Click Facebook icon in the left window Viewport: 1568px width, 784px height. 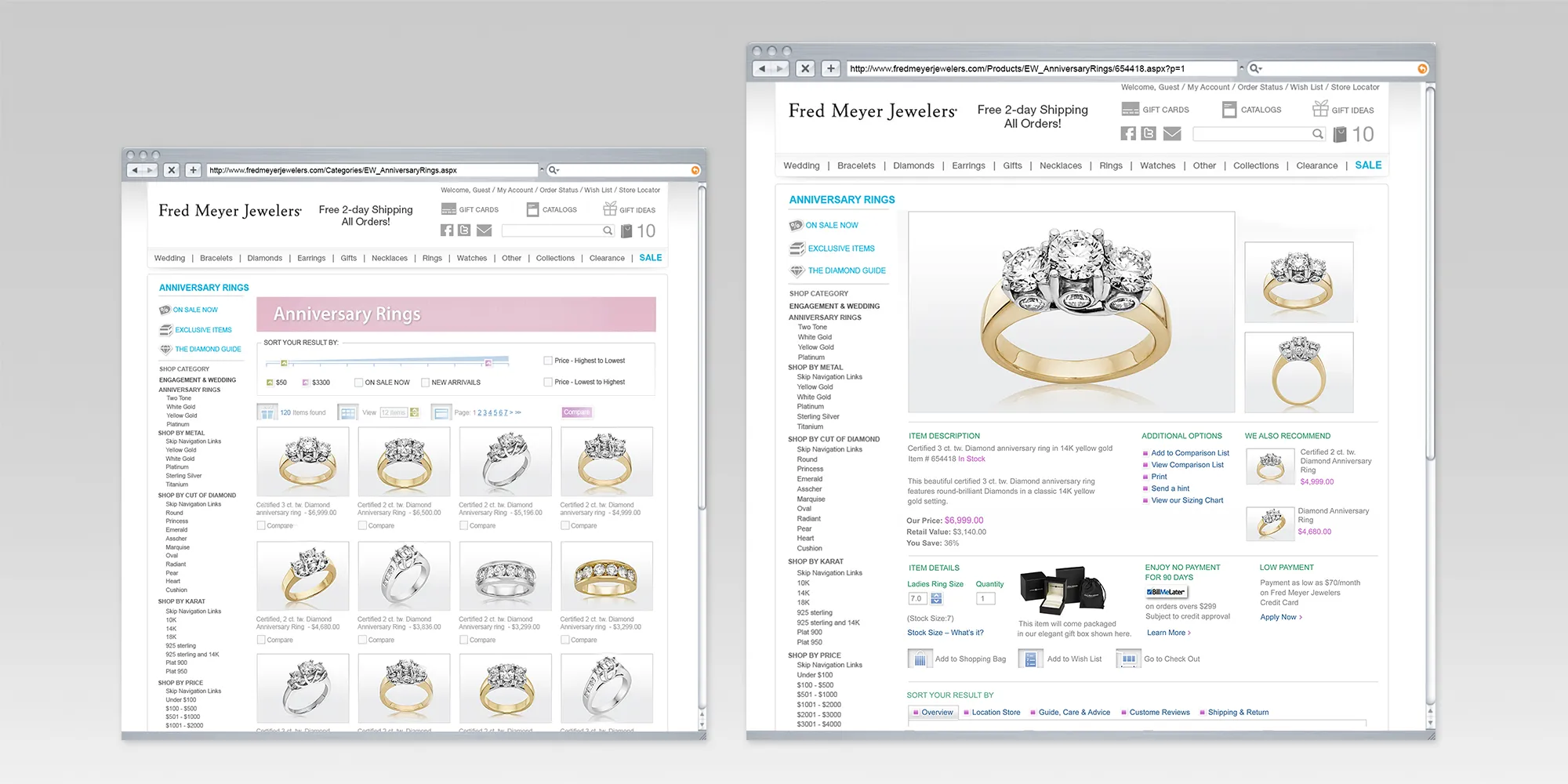(447, 230)
